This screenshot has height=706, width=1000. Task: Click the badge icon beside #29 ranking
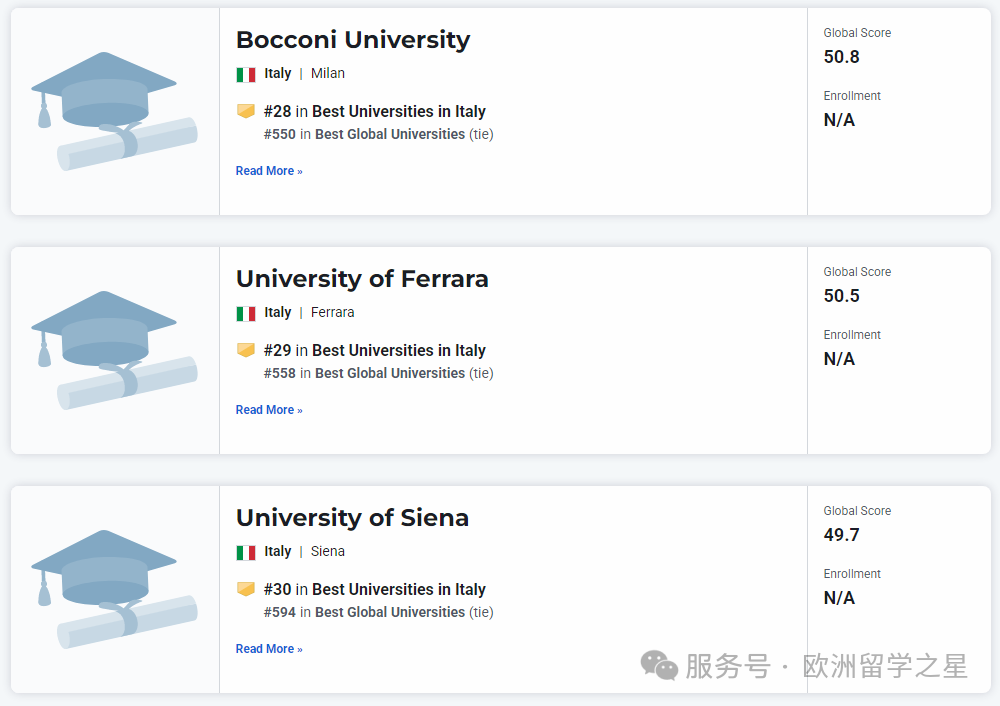point(246,350)
